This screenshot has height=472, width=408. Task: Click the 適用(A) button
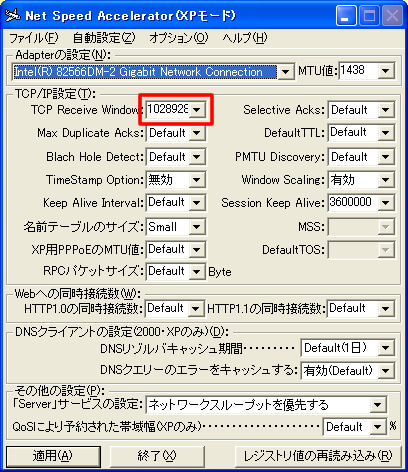pyautogui.click(x=53, y=456)
